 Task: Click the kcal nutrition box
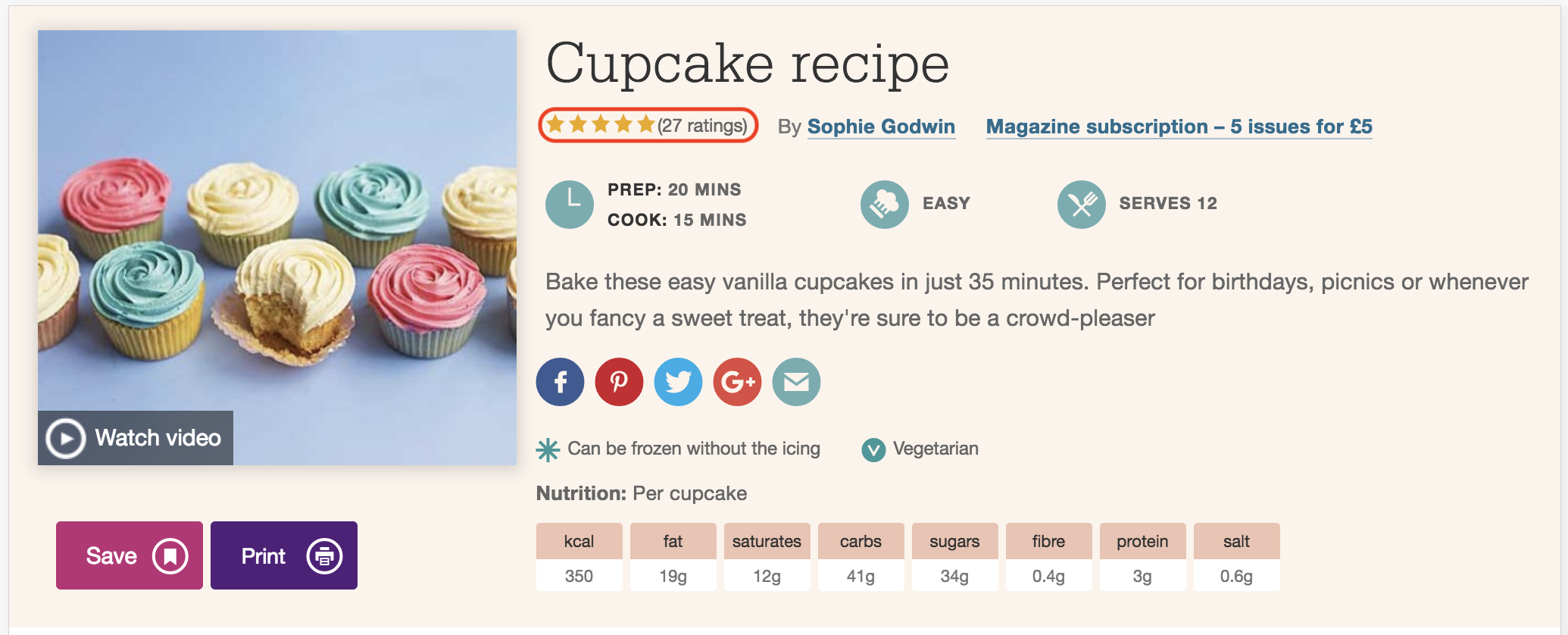[x=579, y=557]
